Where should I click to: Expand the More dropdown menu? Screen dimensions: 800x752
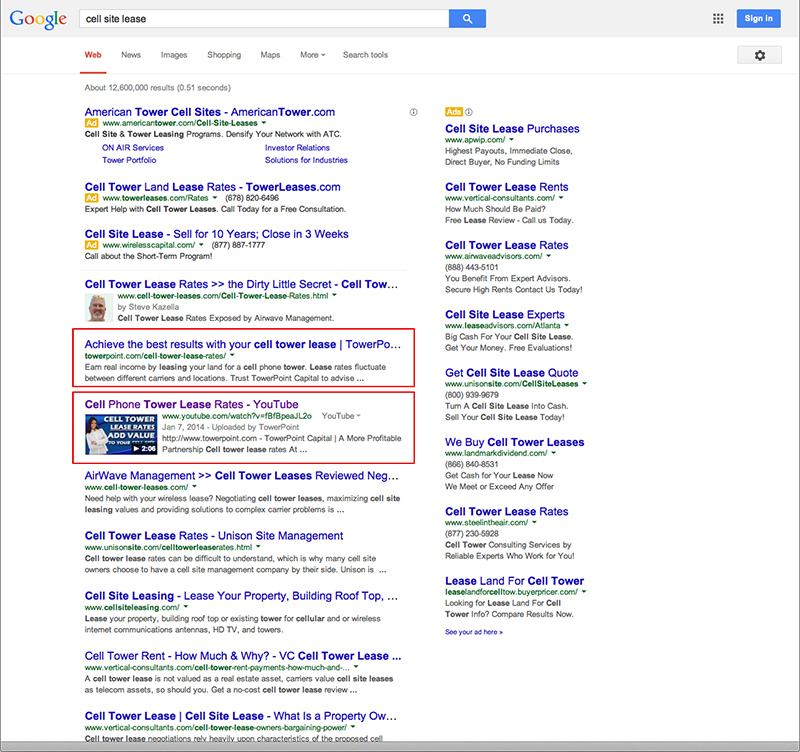(x=312, y=55)
